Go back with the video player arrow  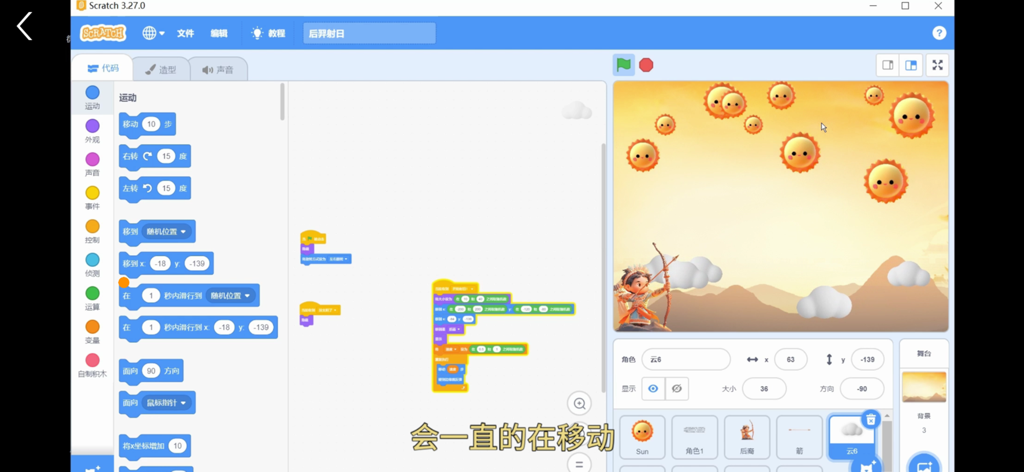[x=25, y=27]
